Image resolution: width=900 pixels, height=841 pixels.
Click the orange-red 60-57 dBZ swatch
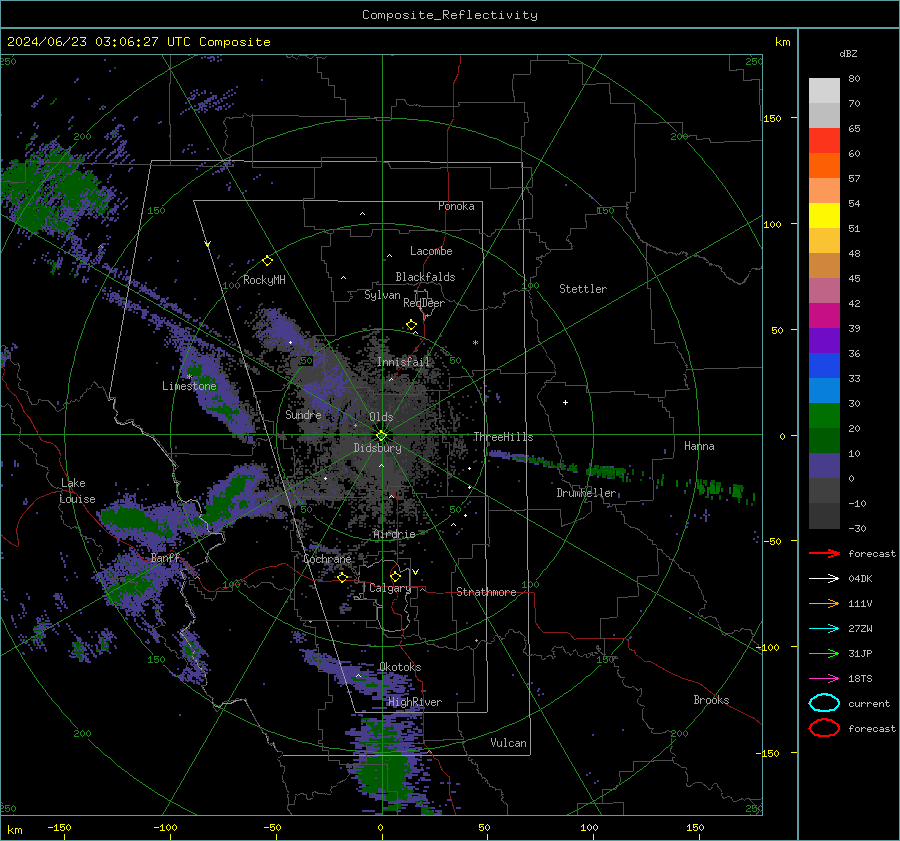tap(824, 166)
